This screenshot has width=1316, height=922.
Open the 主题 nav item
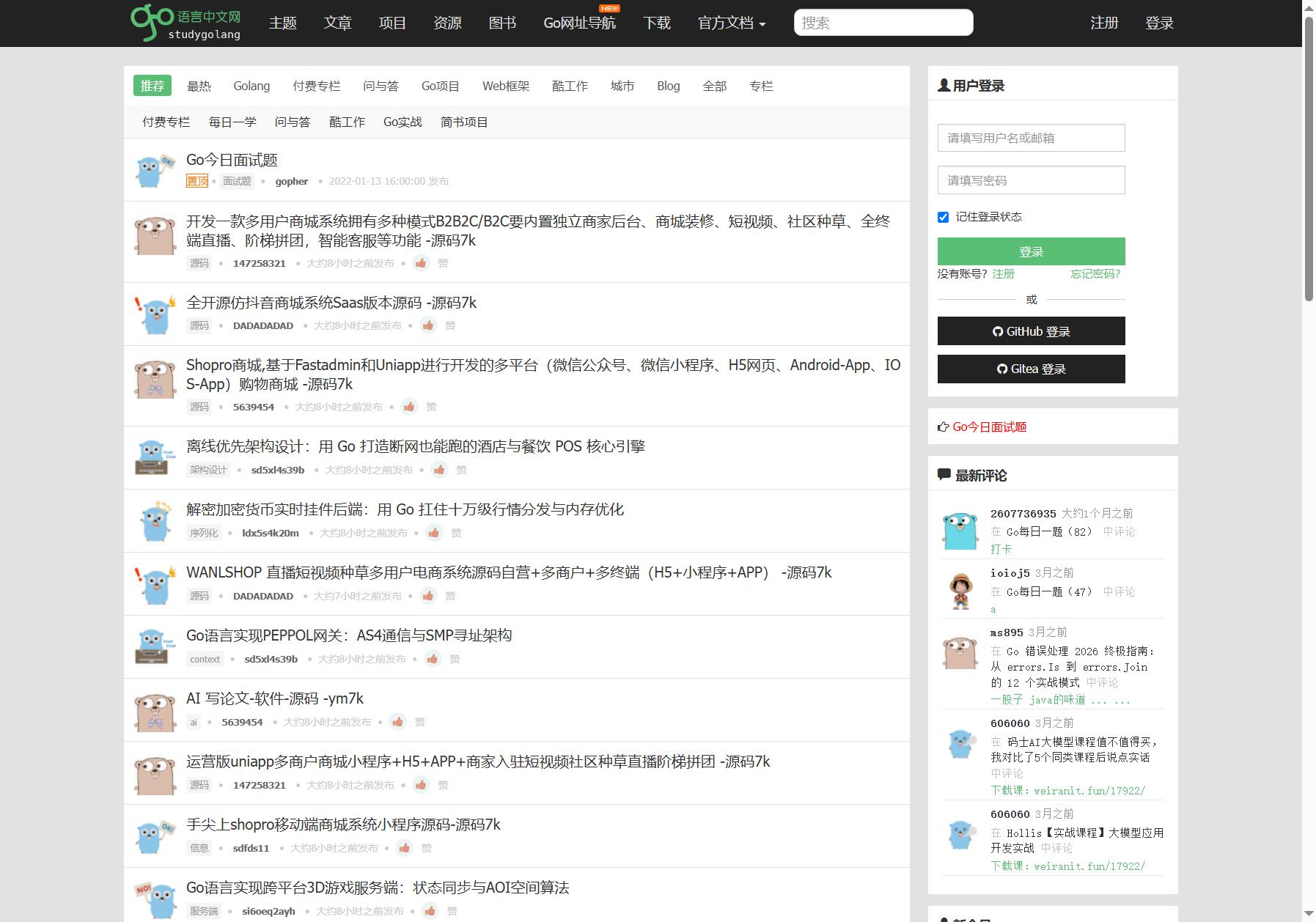click(x=282, y=23)
